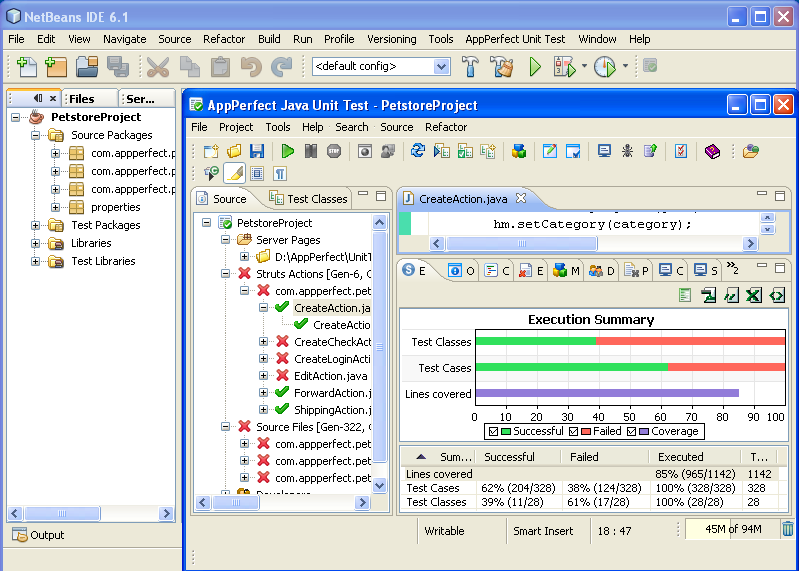Toggle the Successful legend checkbox

[x=493, y=431]
